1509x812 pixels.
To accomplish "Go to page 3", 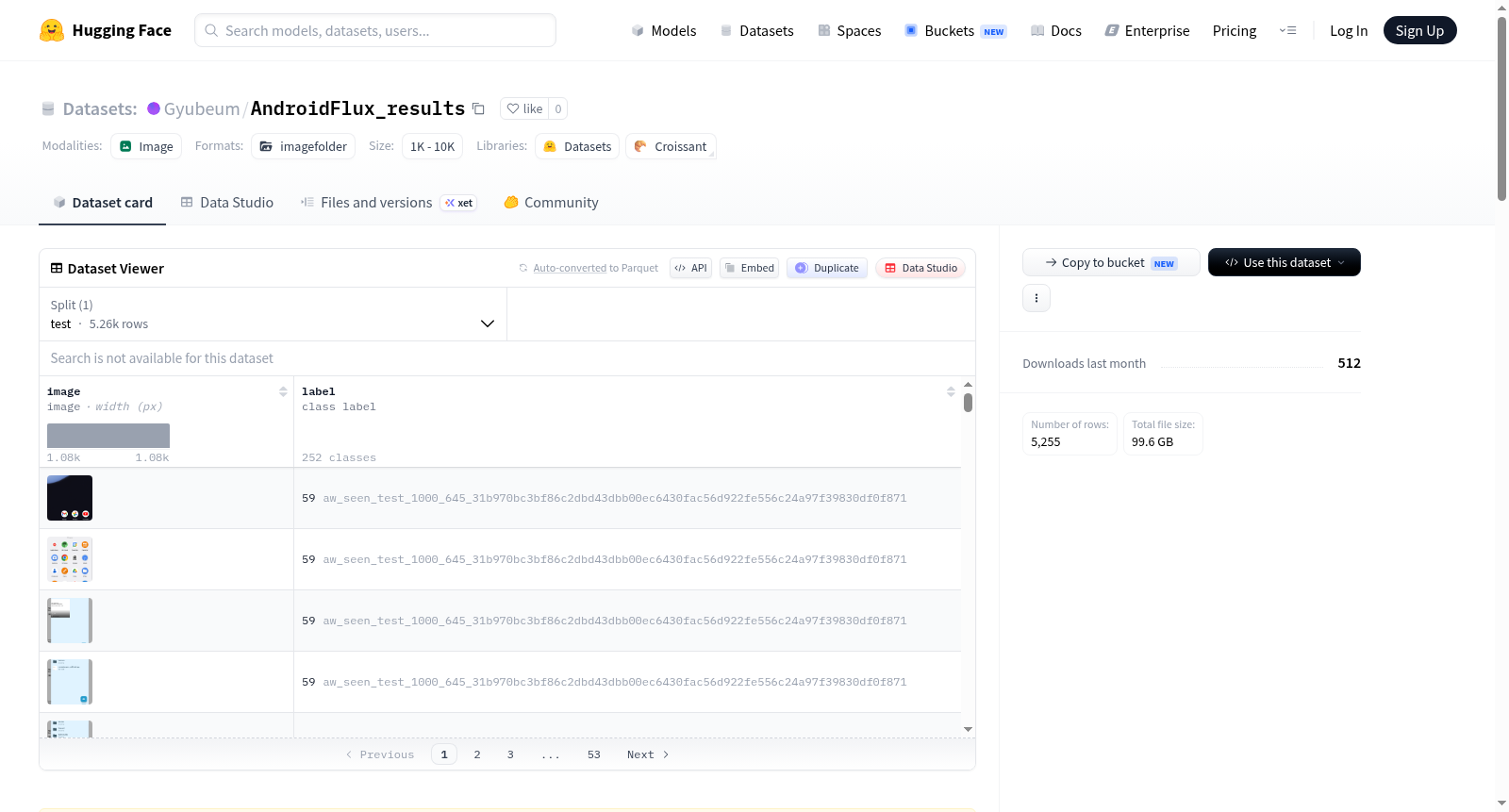I will click(x=510, y=754).
